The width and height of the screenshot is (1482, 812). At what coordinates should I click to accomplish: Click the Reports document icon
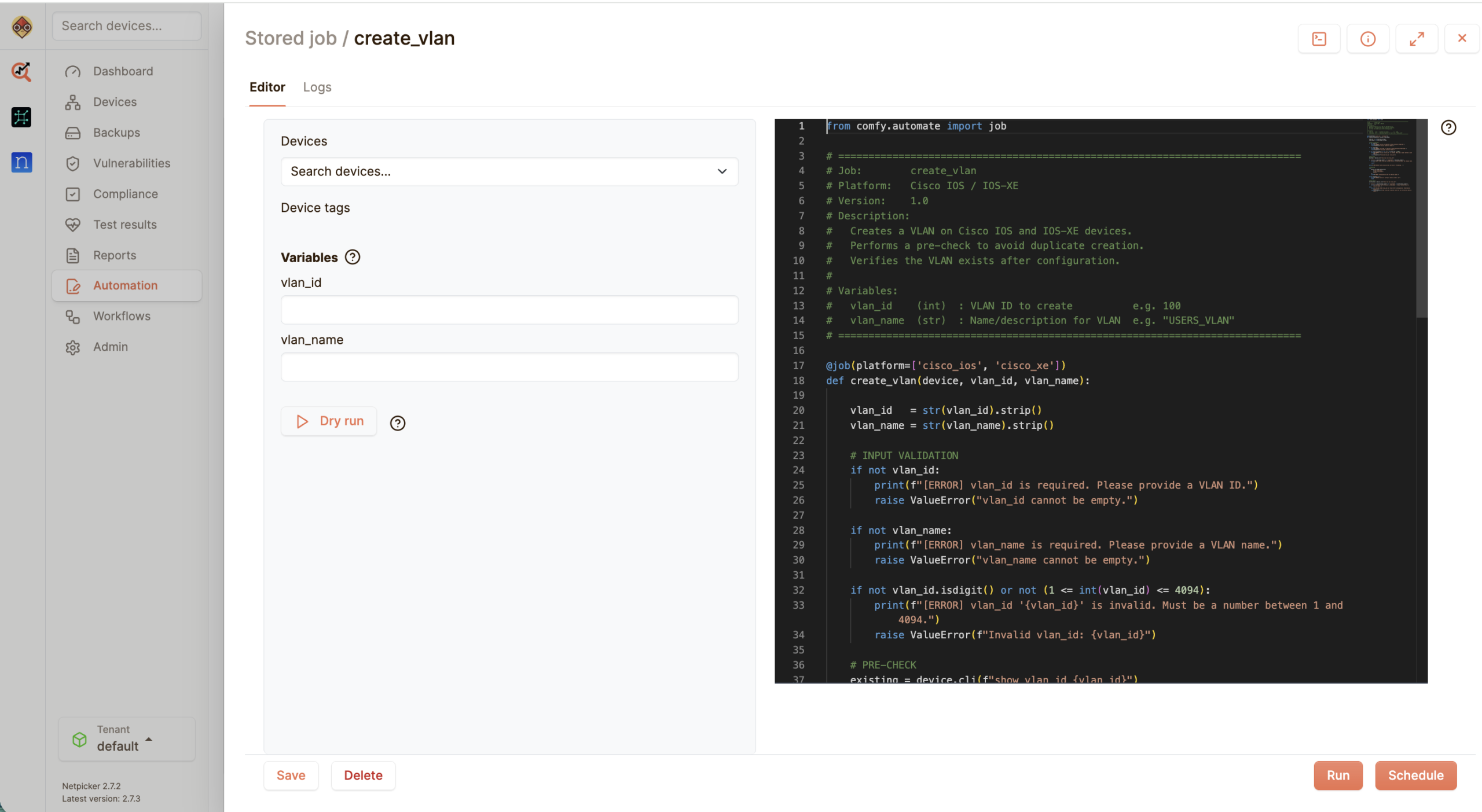73,256
